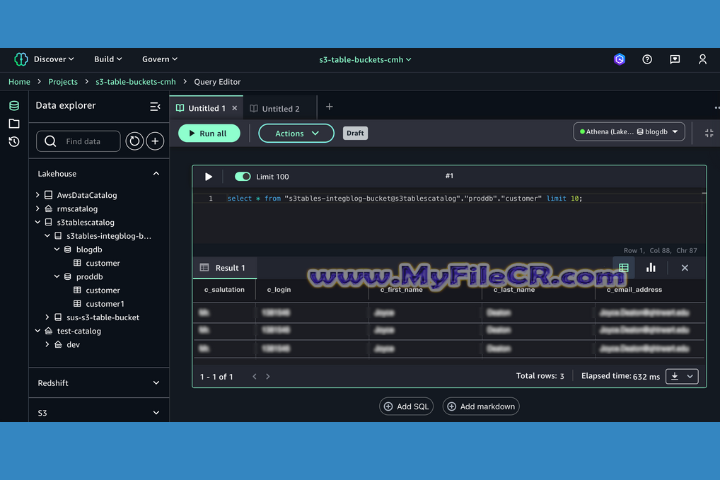The height and width of the screenshot is (480, 720).
Task: Expand the sus-s3-table-bucket node
Action: 47,317
